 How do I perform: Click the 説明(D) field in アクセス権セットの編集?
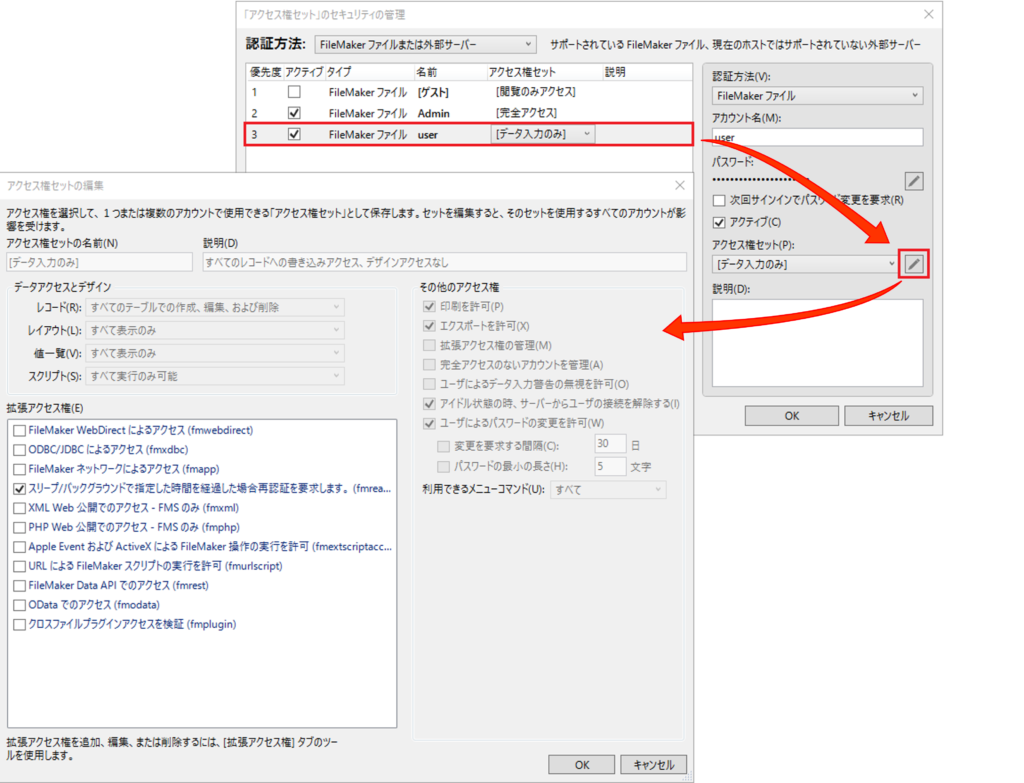444,263
